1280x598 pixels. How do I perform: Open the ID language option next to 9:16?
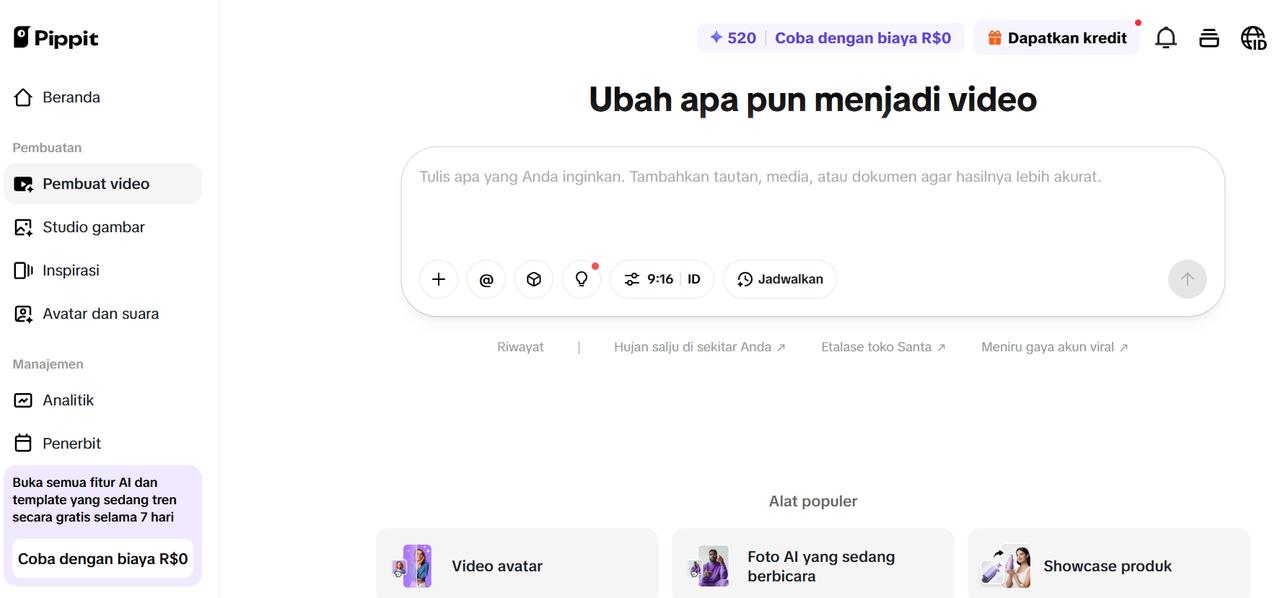[693, 279]
